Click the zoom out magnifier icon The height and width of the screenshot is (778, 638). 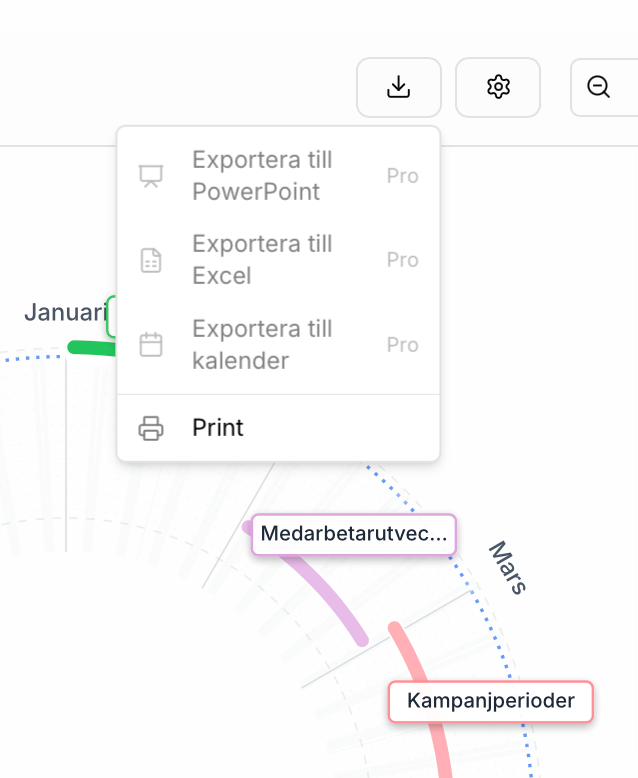[600, 87]
